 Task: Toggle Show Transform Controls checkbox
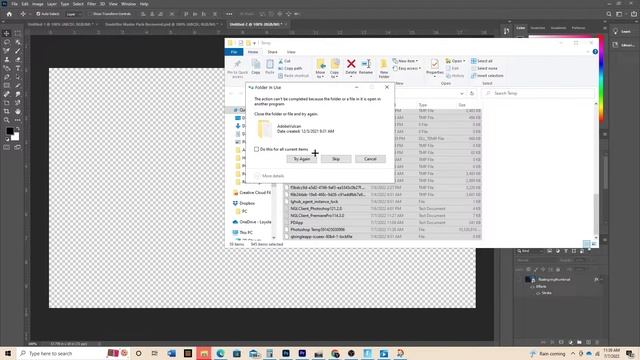point(90,14)
